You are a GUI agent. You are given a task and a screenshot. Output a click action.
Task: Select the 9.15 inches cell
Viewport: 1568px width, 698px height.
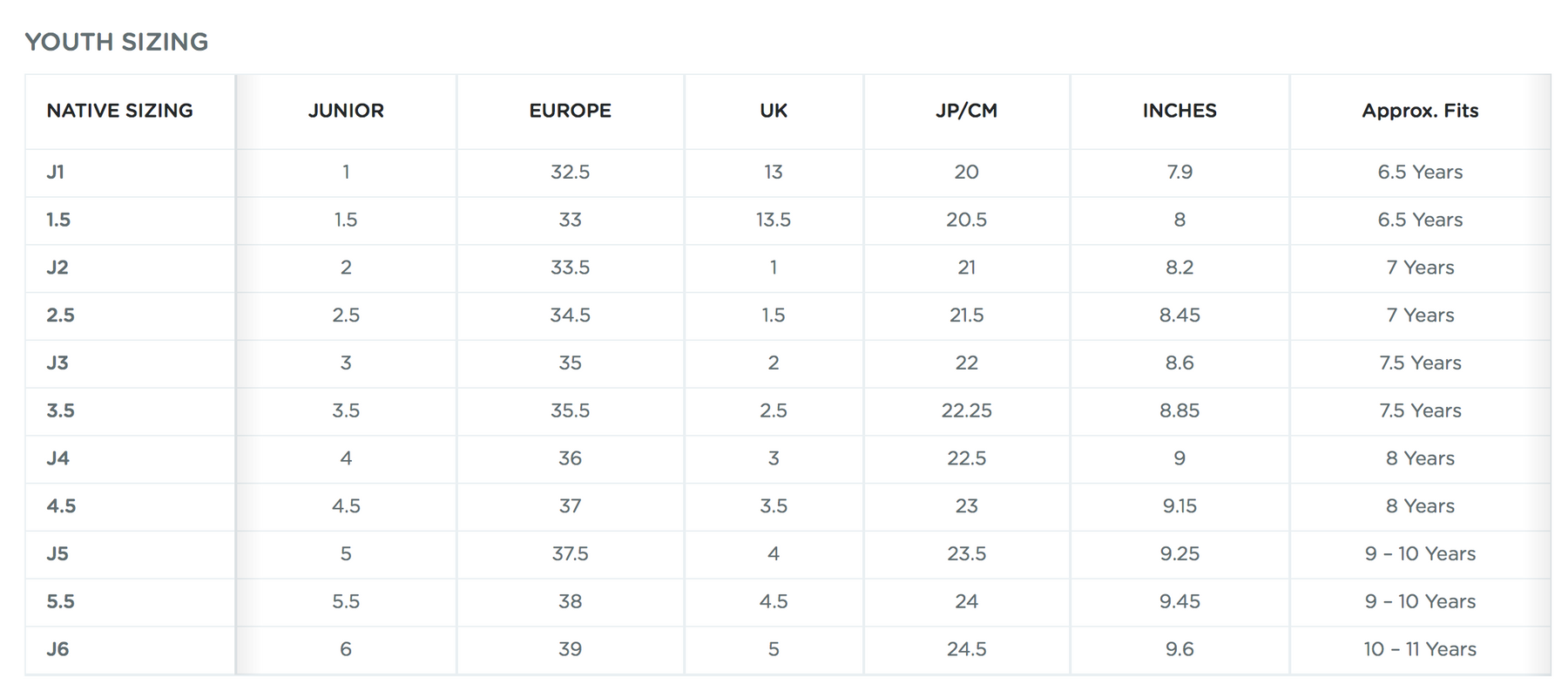click(x=1179, y=506)
